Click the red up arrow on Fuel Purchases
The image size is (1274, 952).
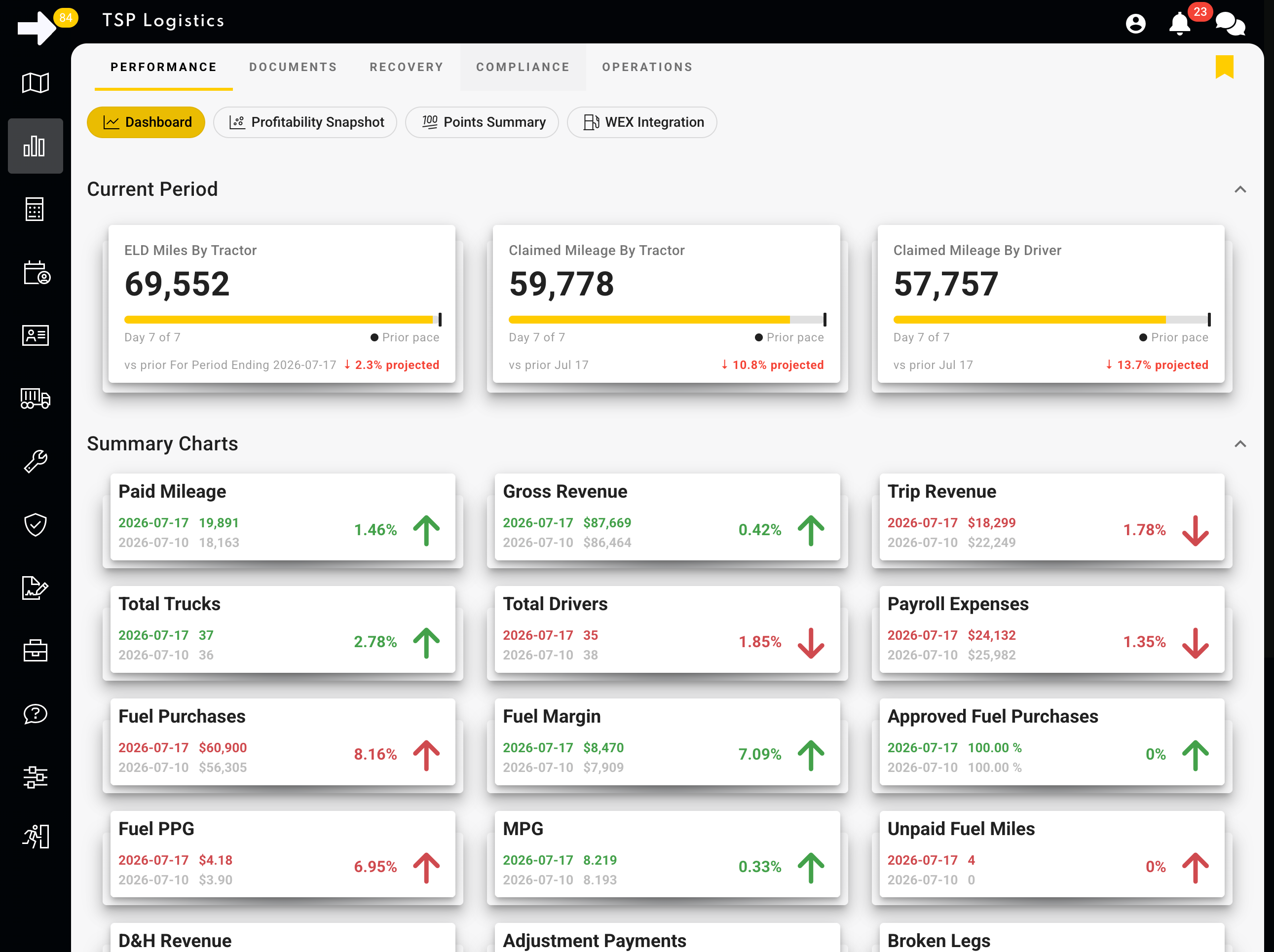427,755
